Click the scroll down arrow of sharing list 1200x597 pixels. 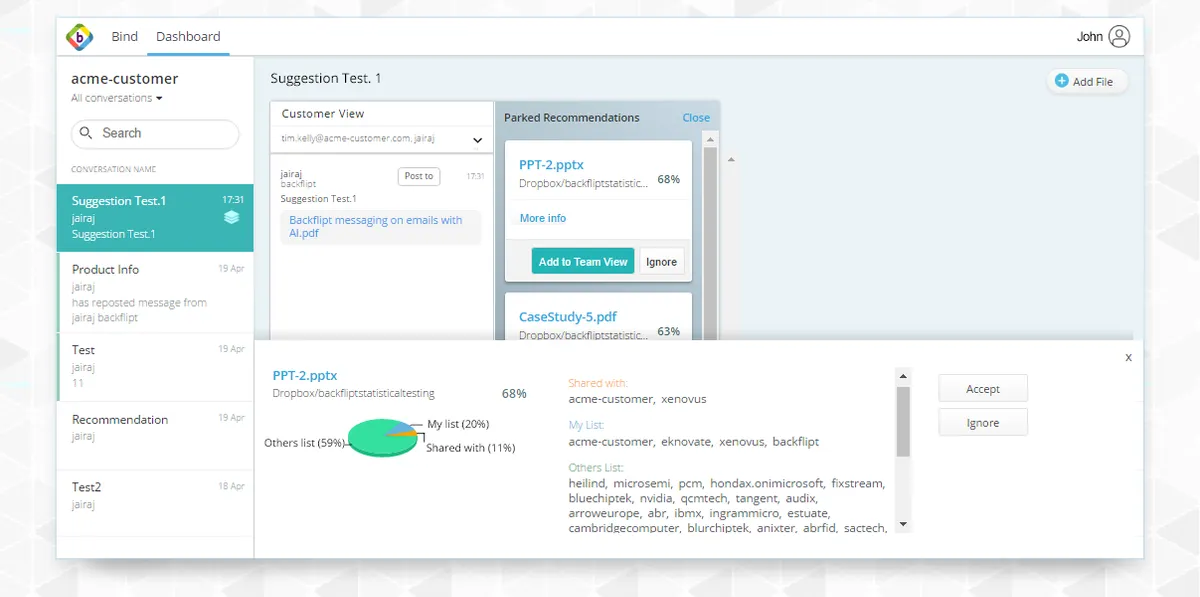(x=903, y=524)
